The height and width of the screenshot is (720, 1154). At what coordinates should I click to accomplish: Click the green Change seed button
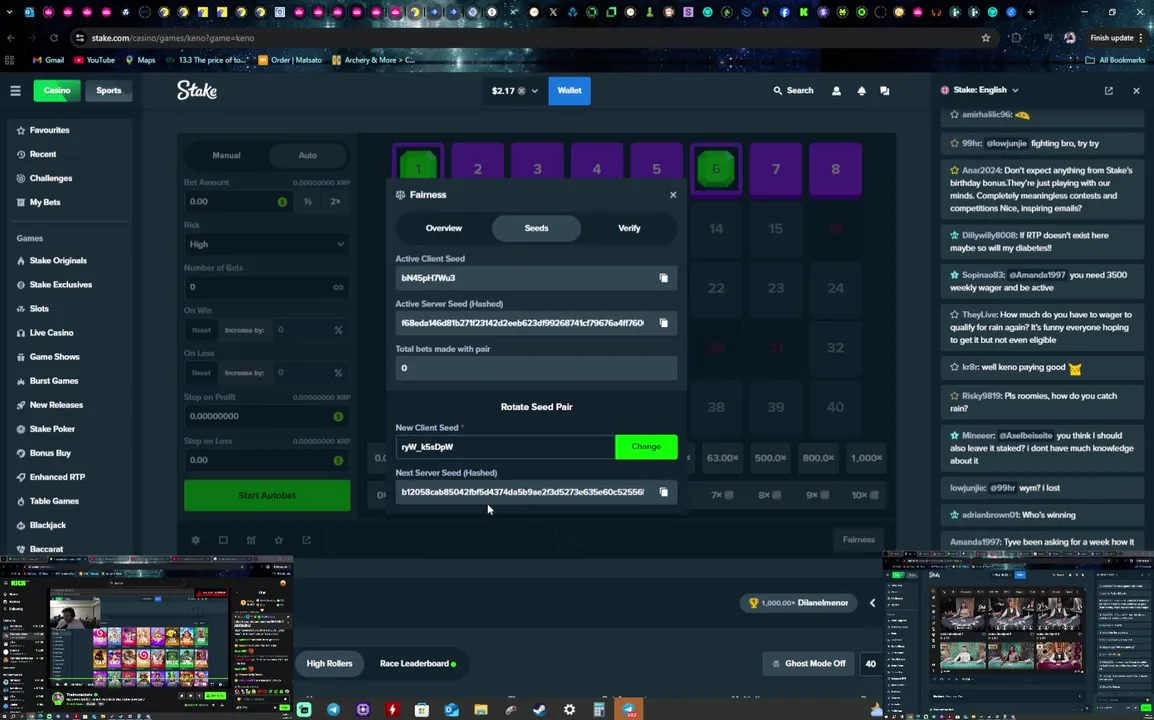(x=646, y=447)
